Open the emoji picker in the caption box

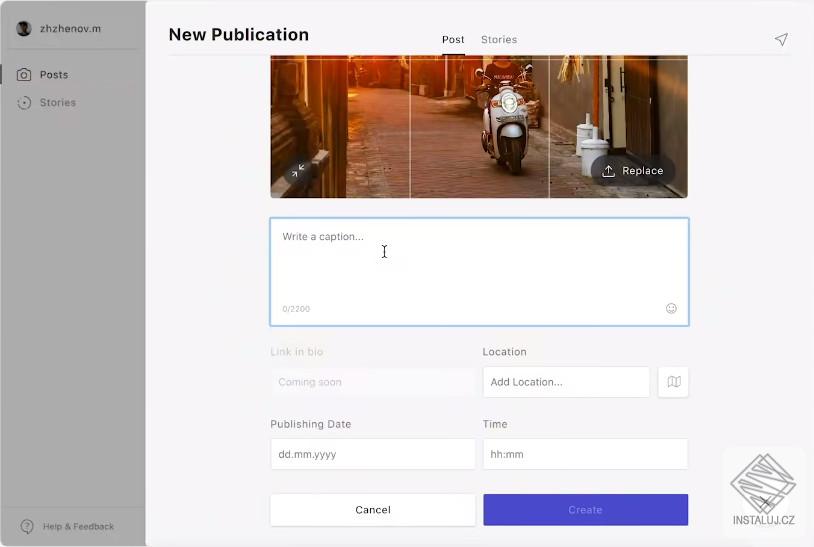point(671,308)
